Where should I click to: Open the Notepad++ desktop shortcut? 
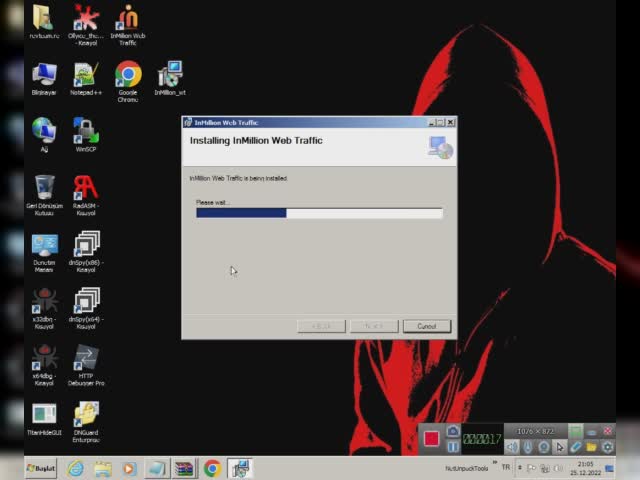point(86,78)
